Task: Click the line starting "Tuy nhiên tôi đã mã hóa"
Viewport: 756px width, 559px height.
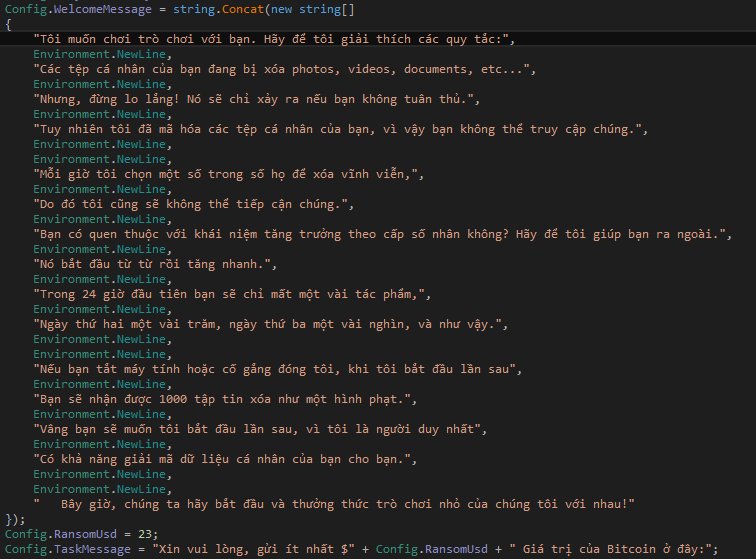Action: pyautogui.click(x=340, y=129)
